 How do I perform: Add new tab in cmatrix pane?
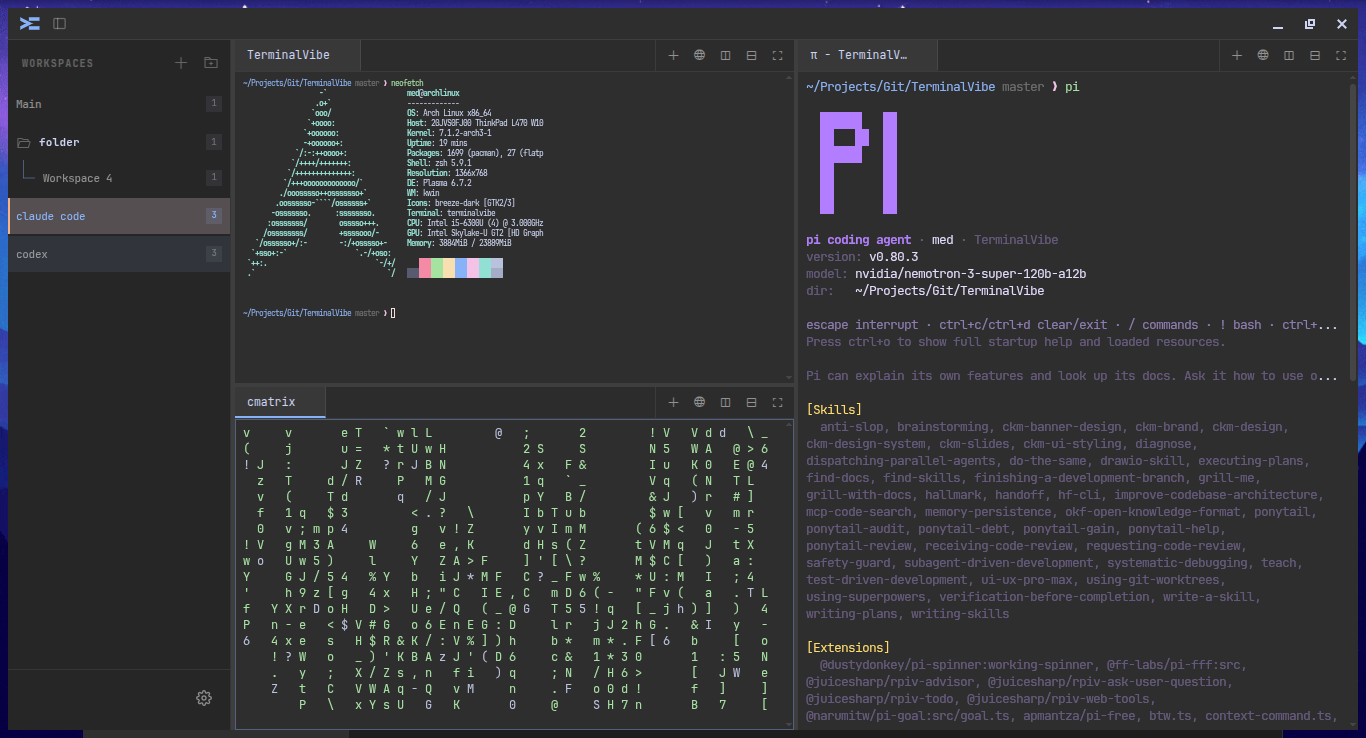tap(673, 402)
